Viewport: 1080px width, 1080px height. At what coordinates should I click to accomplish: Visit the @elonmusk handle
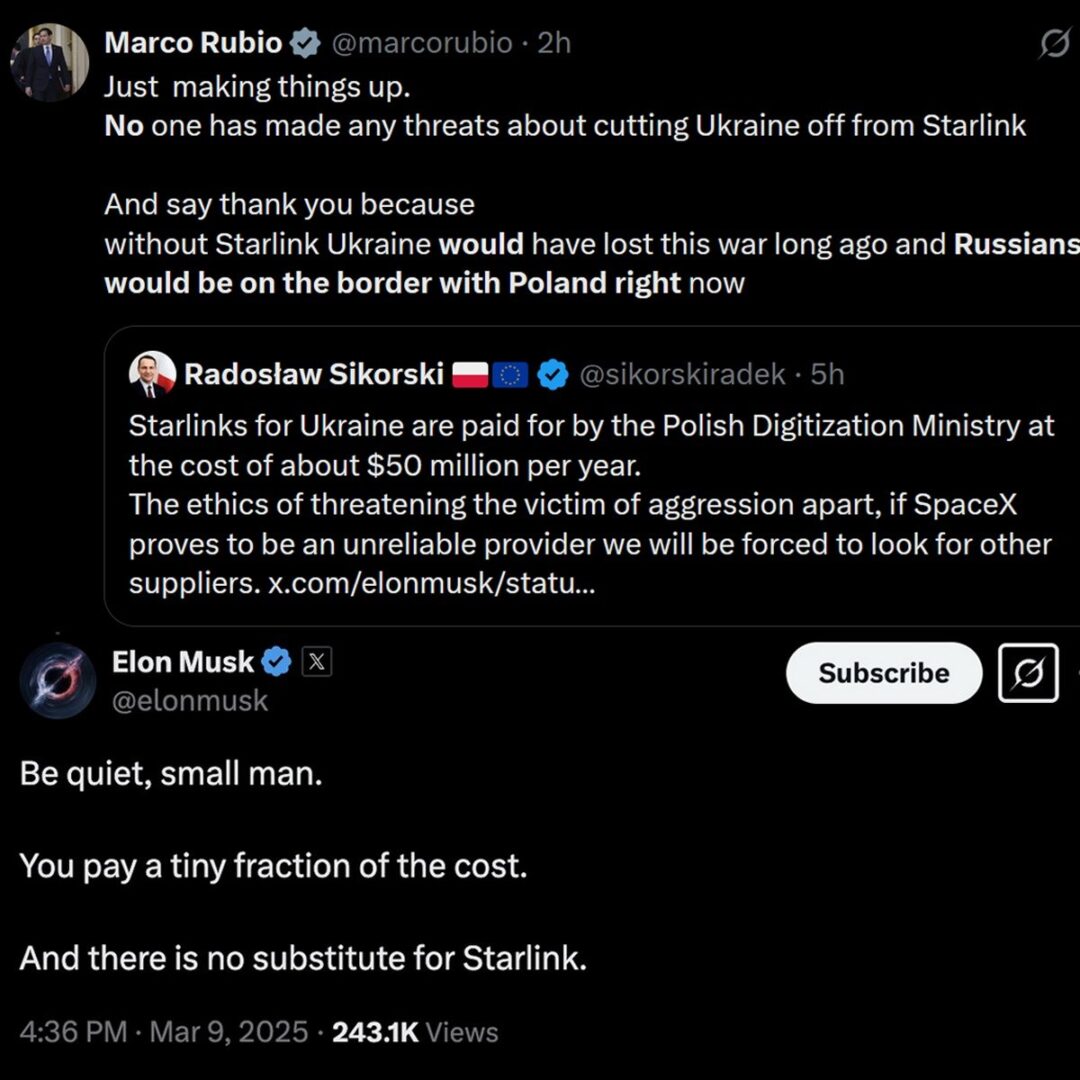[190, 700]
